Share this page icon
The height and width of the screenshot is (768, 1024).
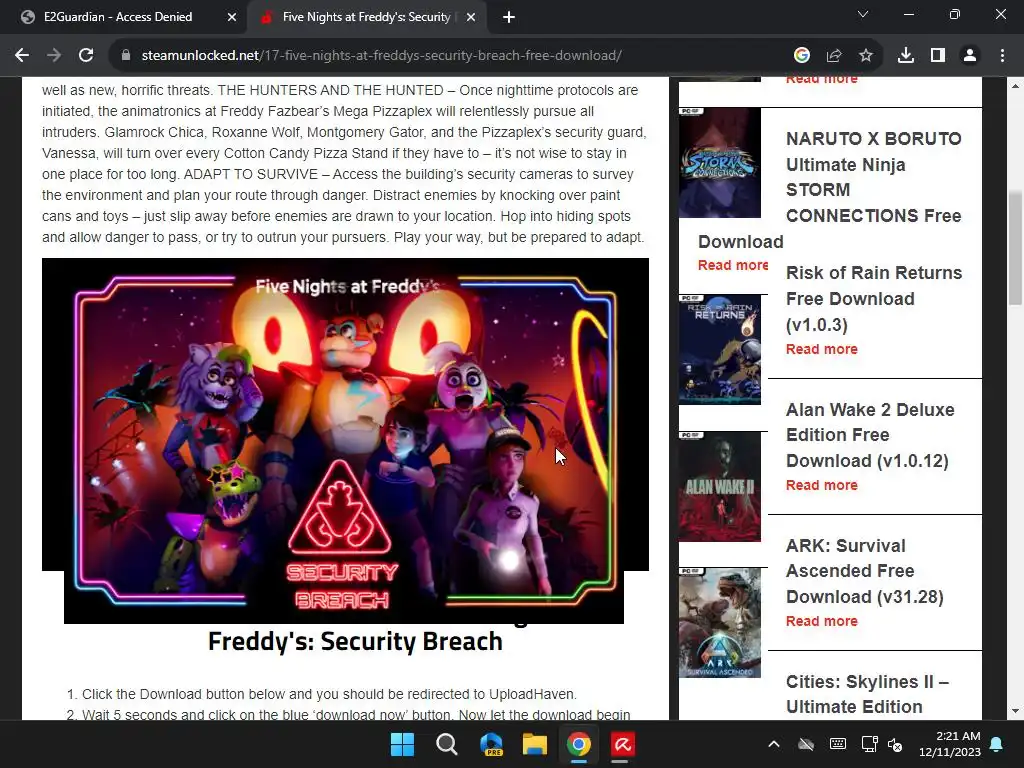click(x=834, y=56)
